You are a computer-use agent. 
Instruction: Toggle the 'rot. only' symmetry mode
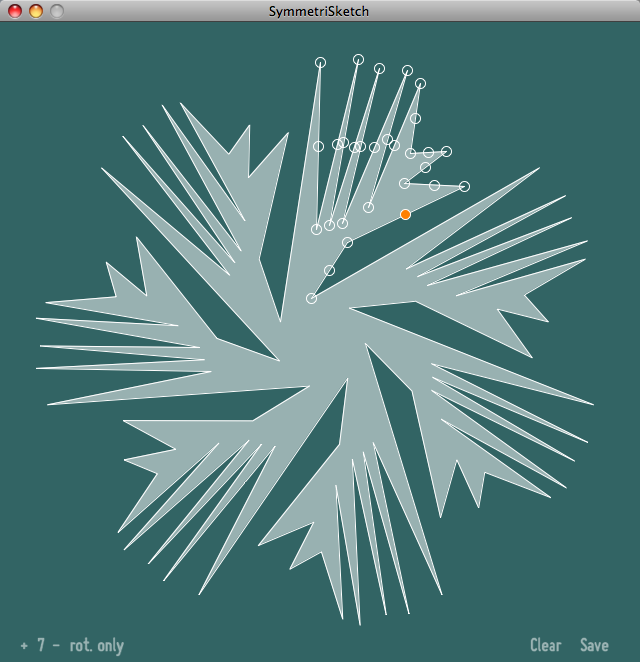[97, 646]
